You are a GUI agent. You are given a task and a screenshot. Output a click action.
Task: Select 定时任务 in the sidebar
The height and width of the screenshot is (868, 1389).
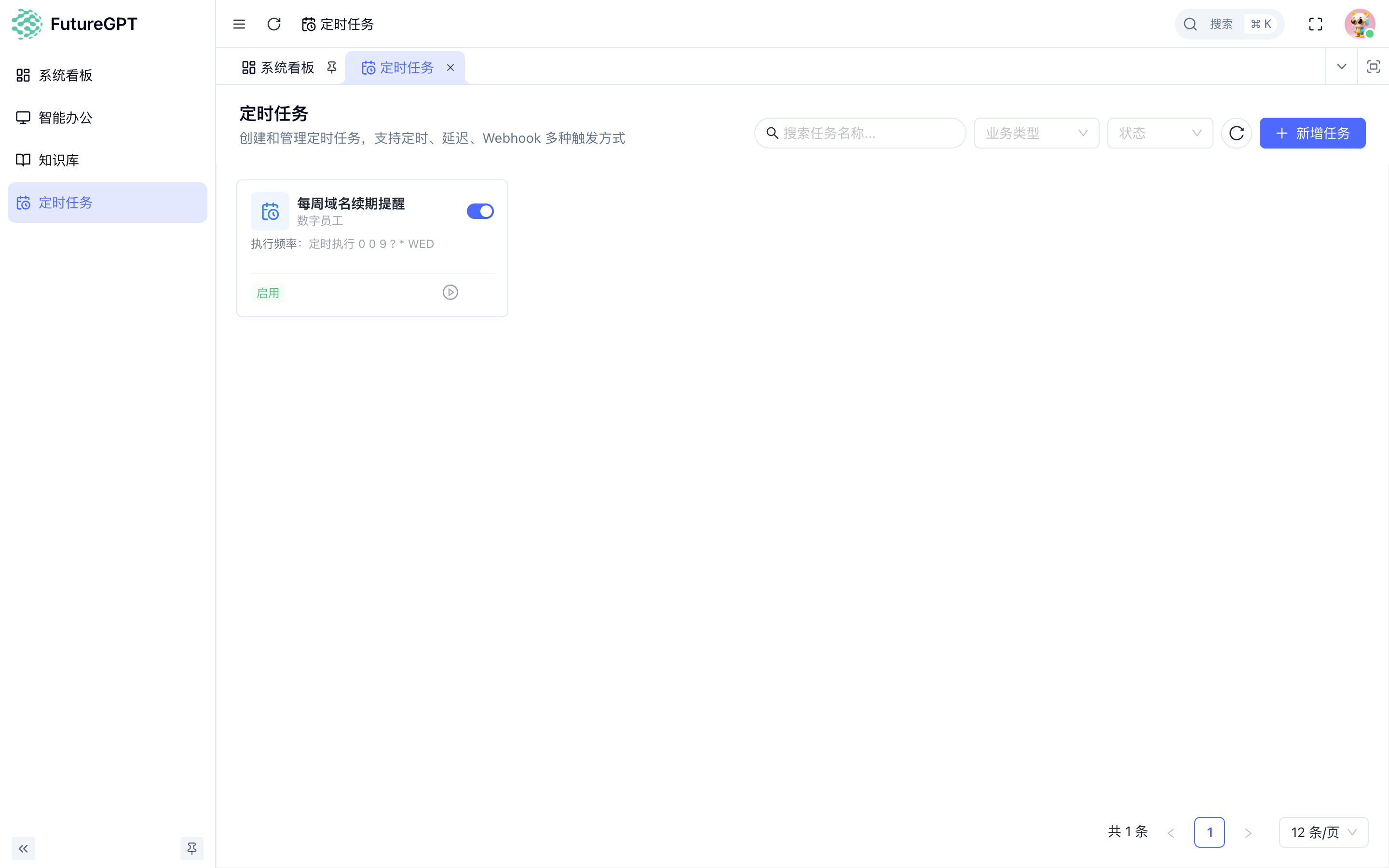[108, 203]
